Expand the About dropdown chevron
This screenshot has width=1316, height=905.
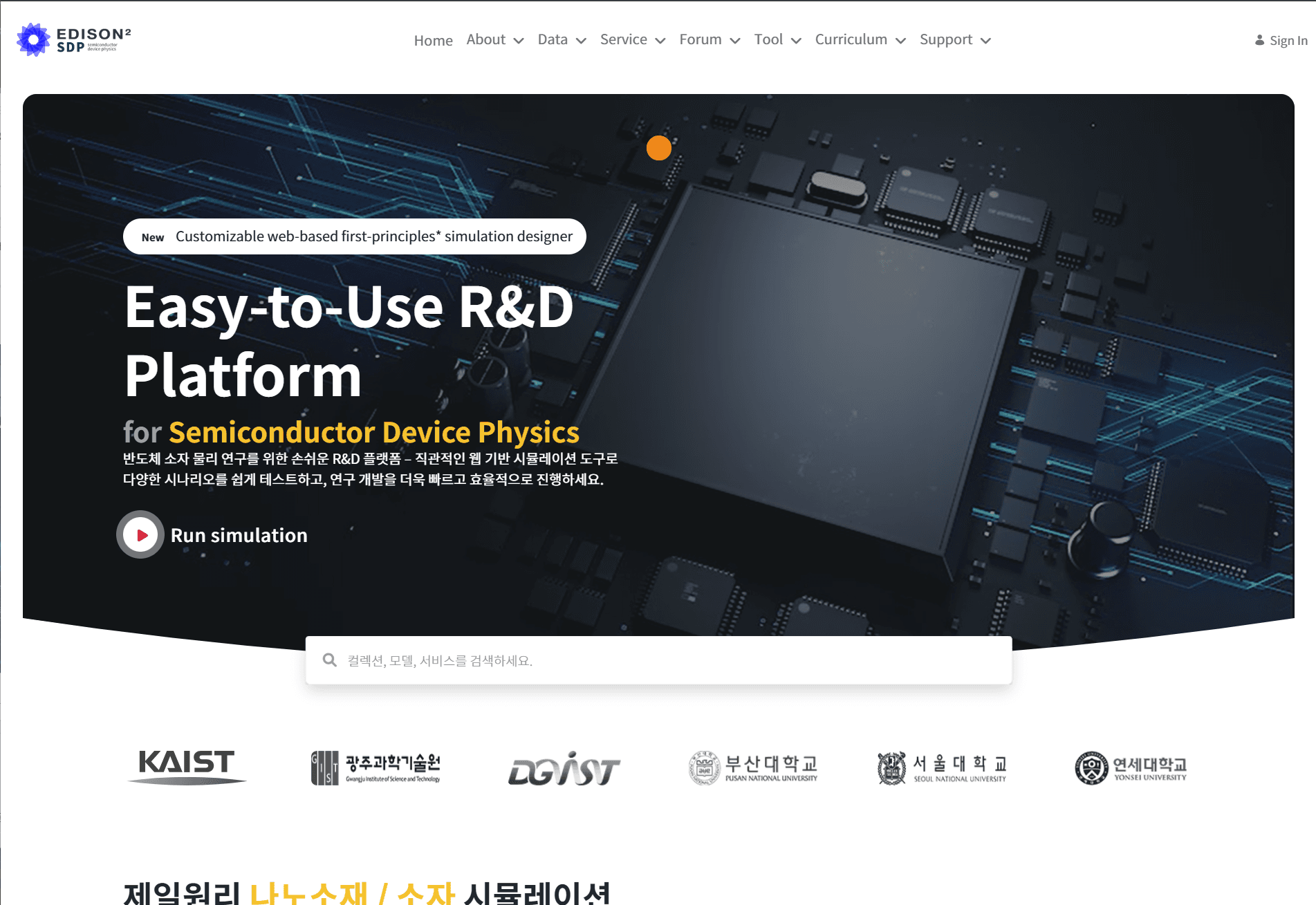(519, 41)
